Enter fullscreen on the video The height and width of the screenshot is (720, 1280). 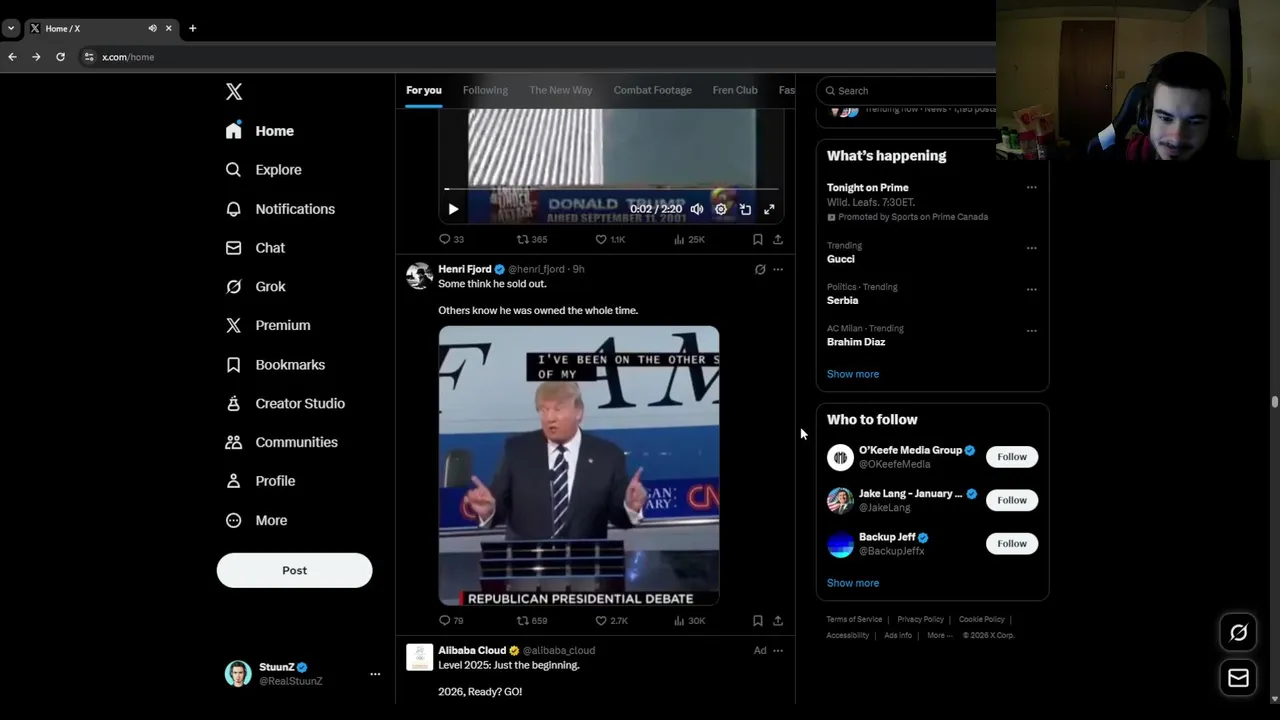coord(769,209)
